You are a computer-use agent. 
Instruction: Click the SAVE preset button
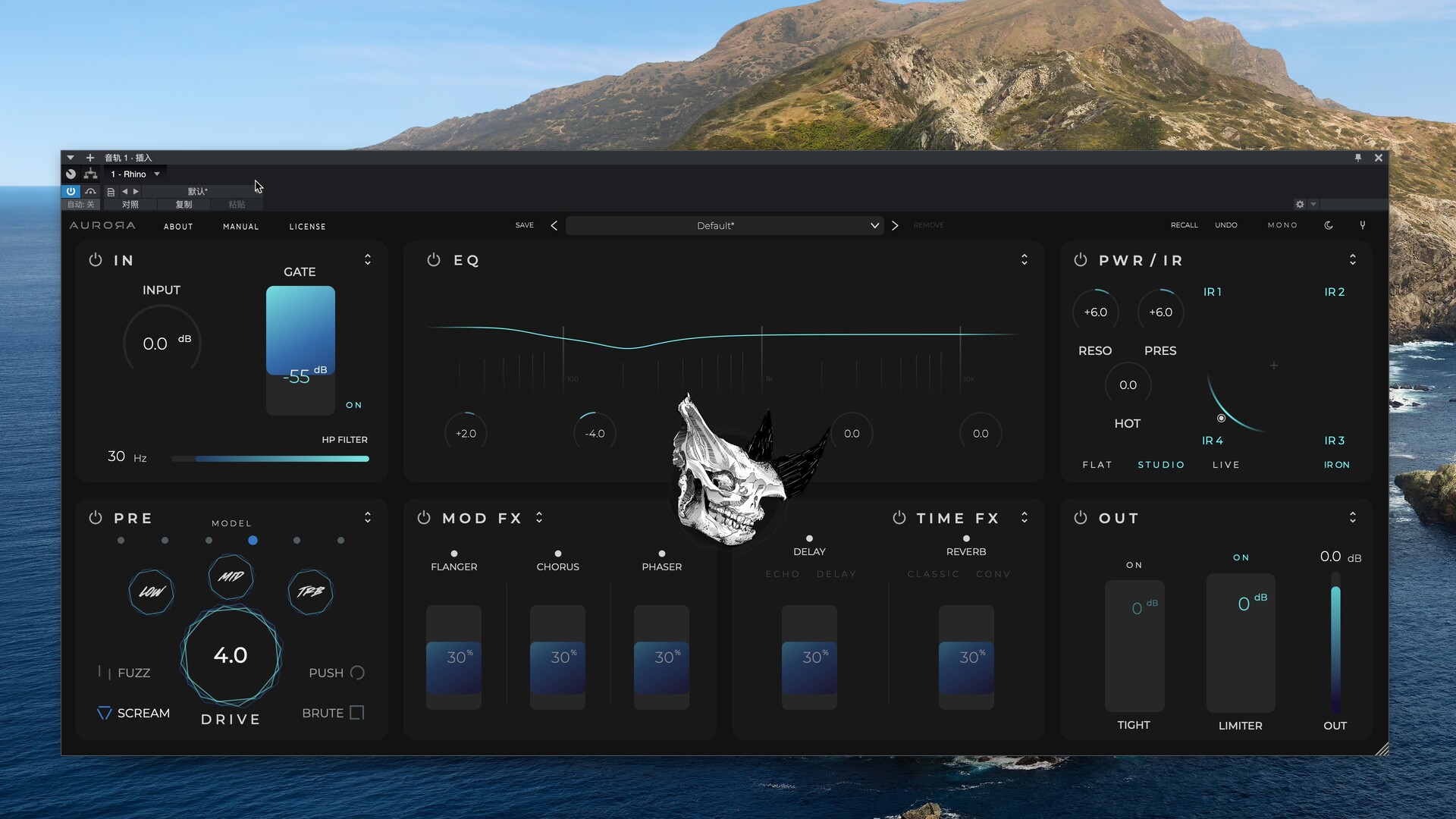click(x=525, y=225)
